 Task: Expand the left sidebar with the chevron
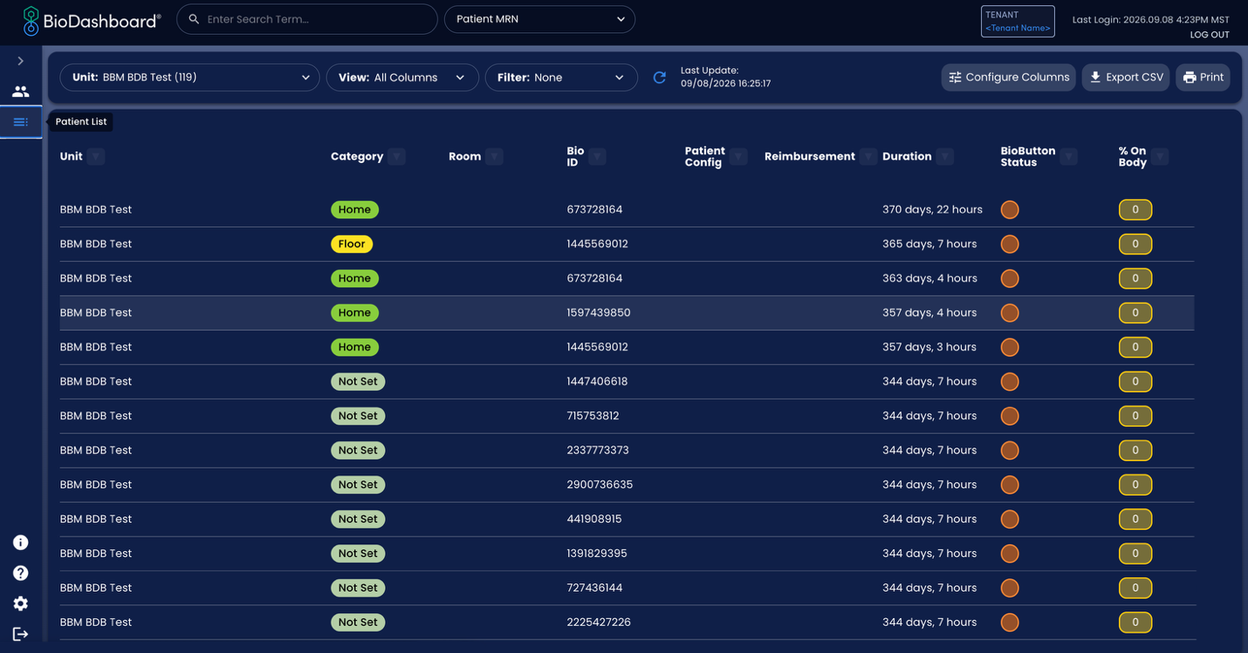(20, 61)
